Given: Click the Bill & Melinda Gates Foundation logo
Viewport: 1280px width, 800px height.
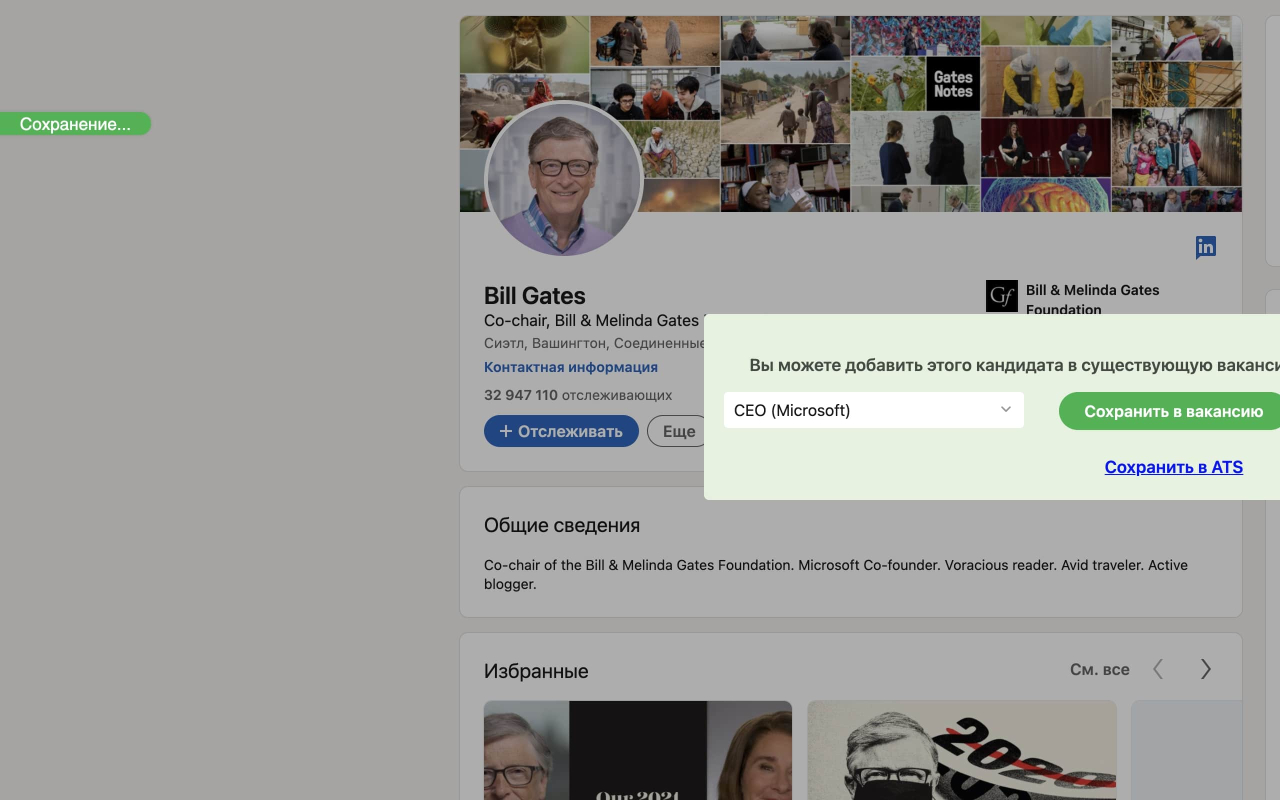Looking at the screenshot, I should [1001, 296].
